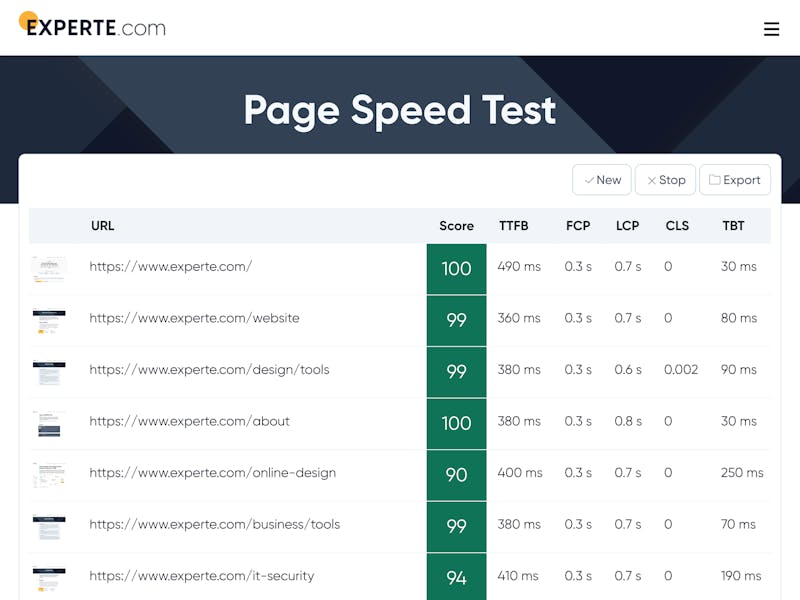Select score 100 for the /about row
The width and height of the screenshot is (800, 600).
[457, 423]
